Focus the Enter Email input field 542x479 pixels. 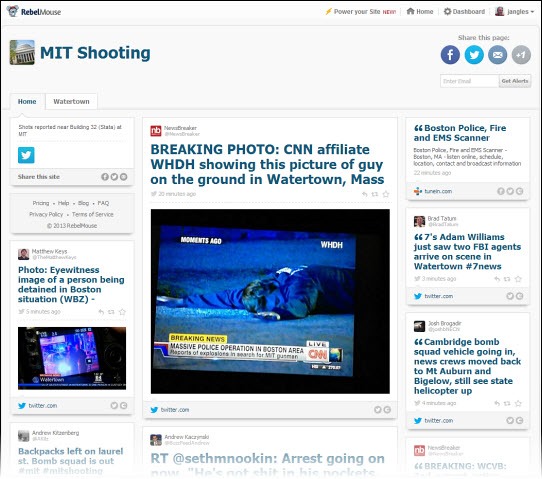[x=469, y=81]
